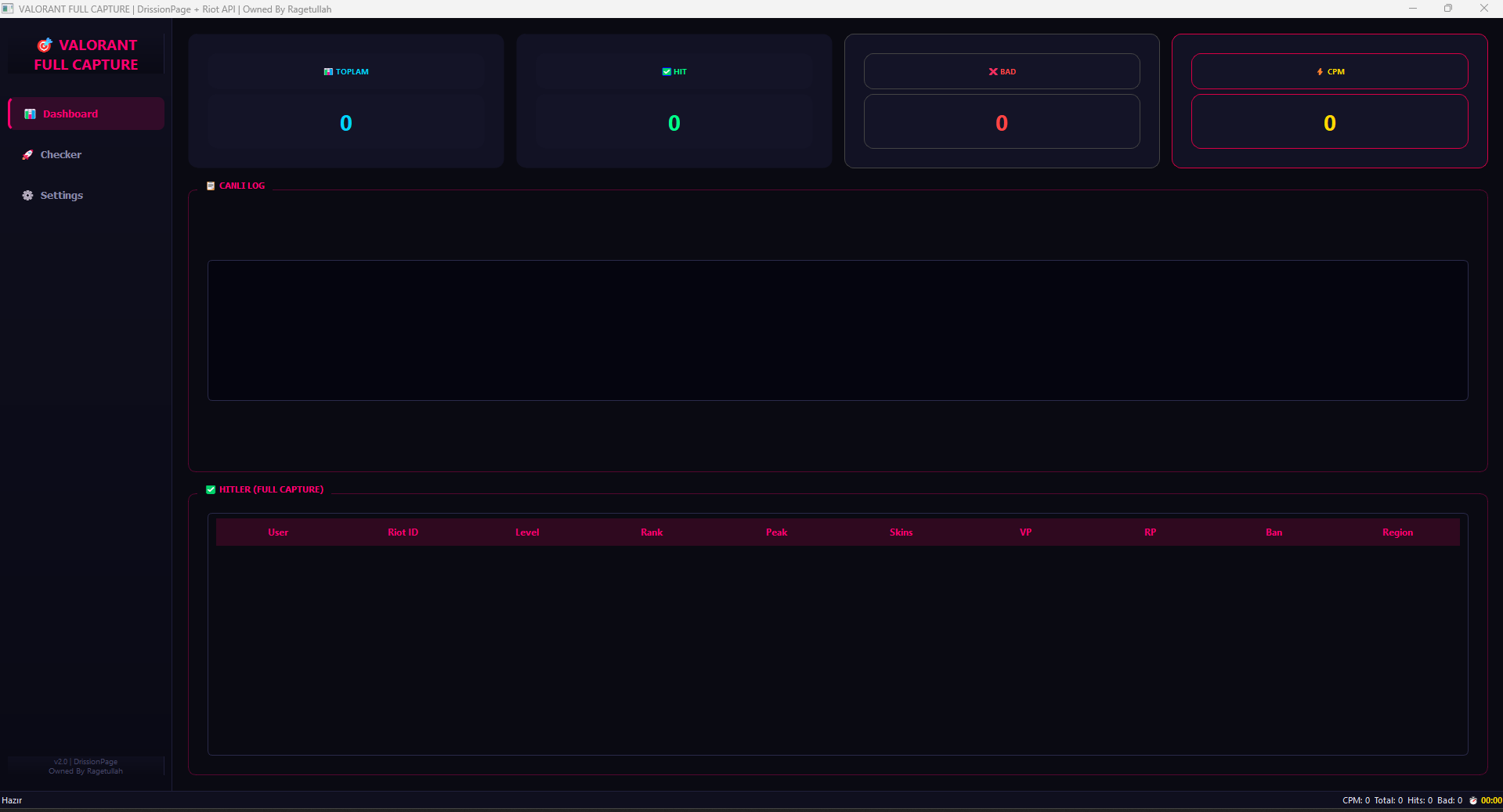Click "Total: 0" in the status bar
The width and height of the screenshot is (1503, 812).
(x=1389, y=800)
